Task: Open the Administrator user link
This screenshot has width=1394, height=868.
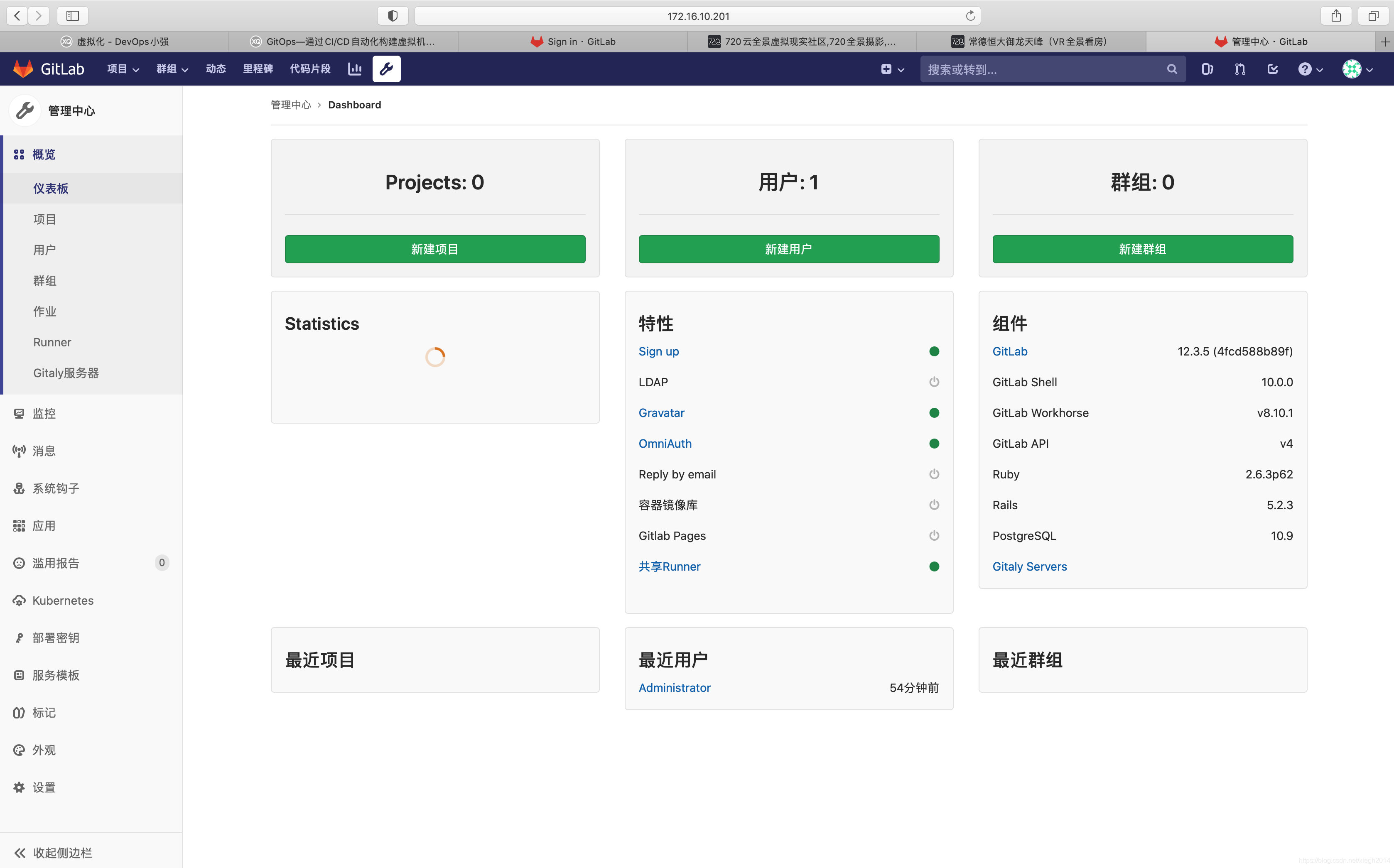Action: coord(674,688)
